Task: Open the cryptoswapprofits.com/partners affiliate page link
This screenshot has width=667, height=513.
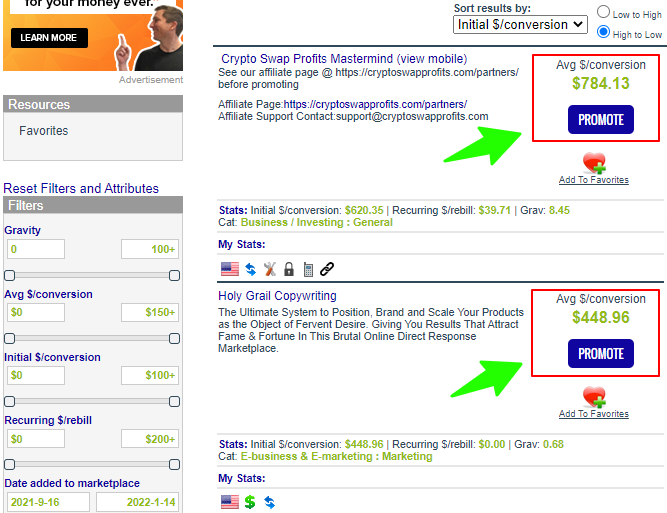Action: coord(375,104)
